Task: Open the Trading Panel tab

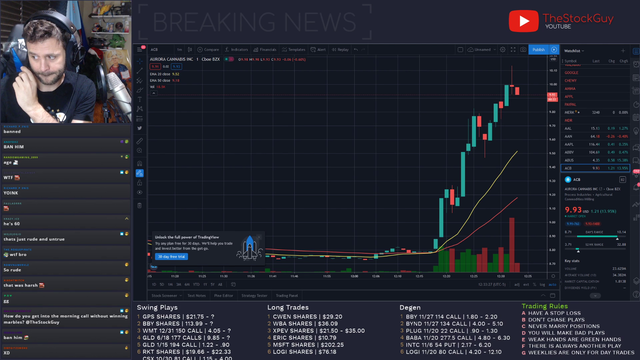Action: [x=287, y=296]
